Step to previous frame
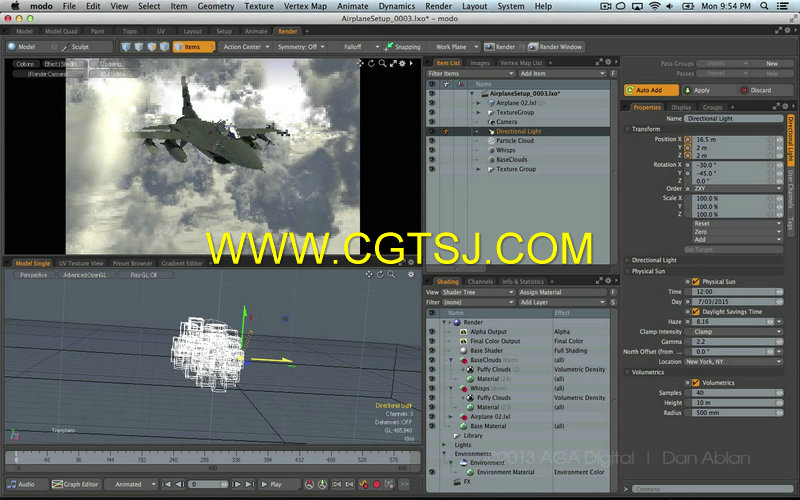 (179, 484)
